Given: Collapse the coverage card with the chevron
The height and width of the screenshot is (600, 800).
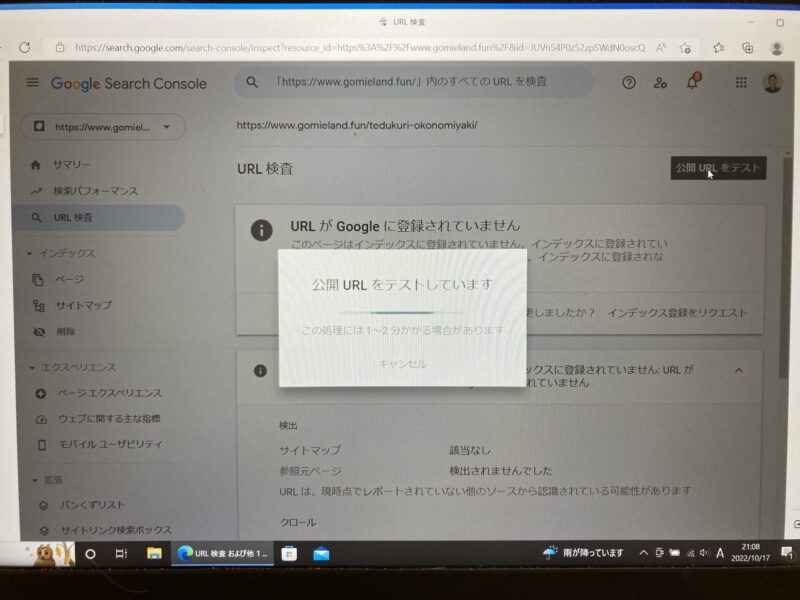Looking at the screenshot, I should click(x=739, y=370).
